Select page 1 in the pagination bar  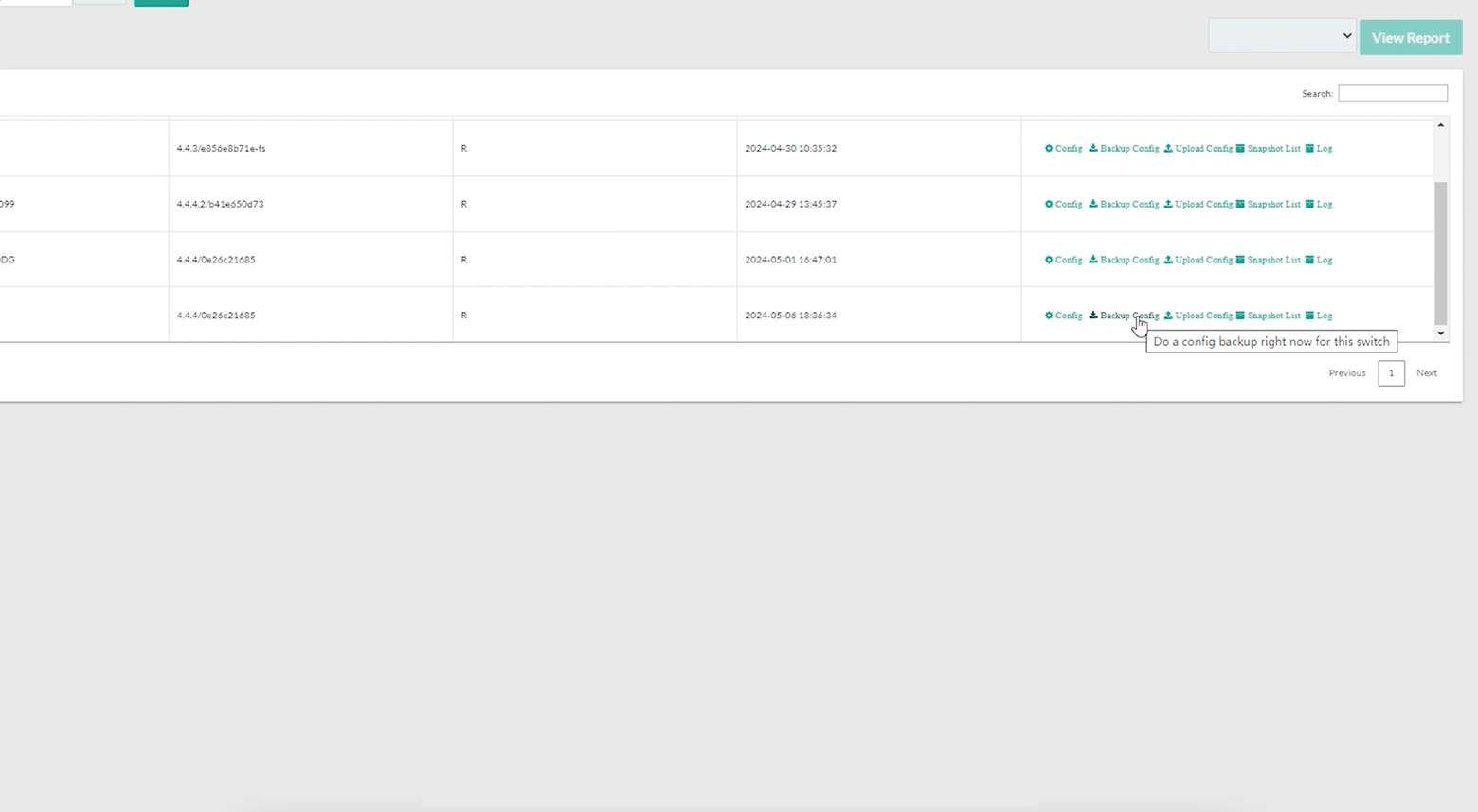point(1391,373)
